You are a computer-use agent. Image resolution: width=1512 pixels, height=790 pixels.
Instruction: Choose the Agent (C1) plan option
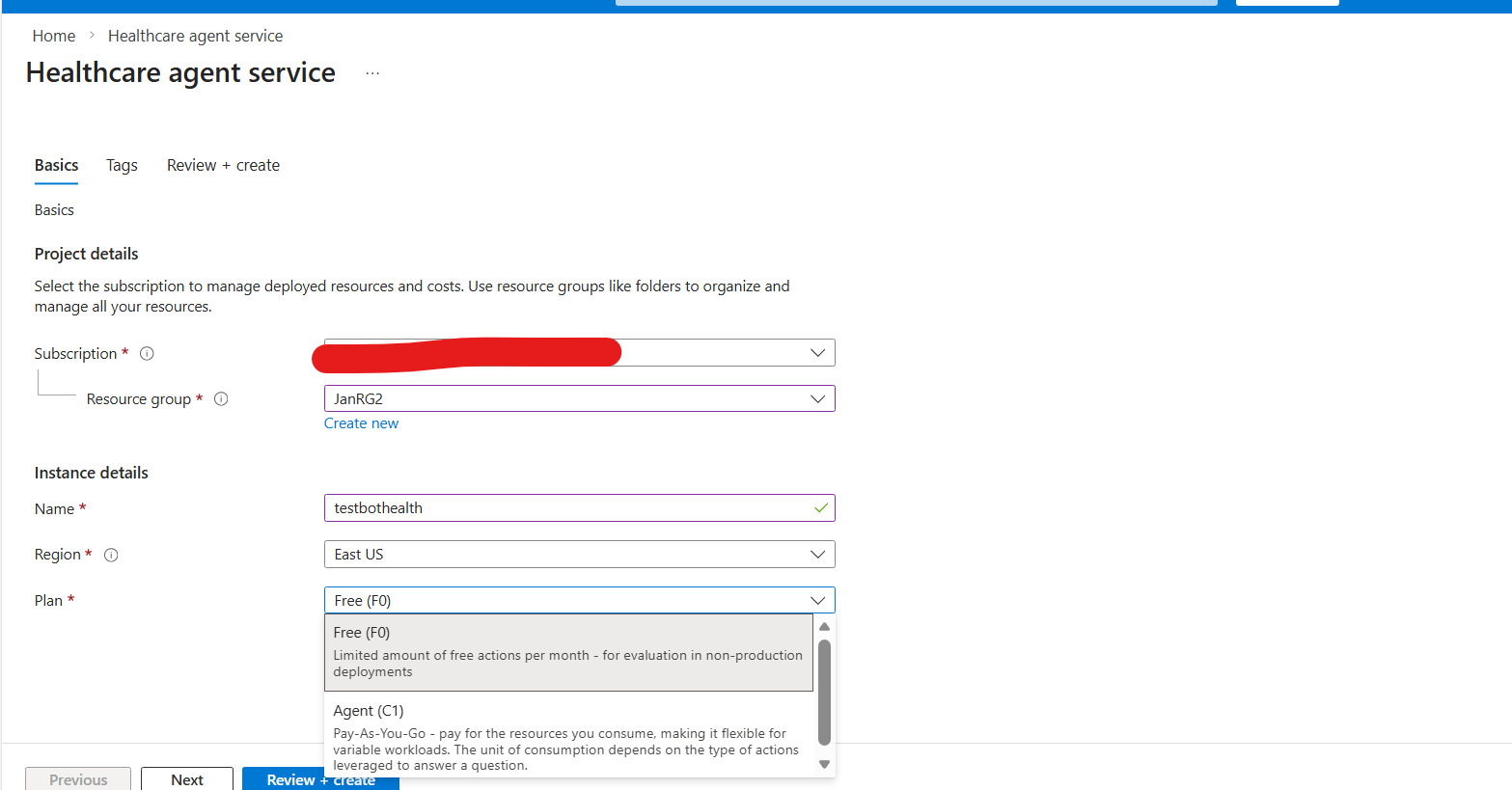pyautogui.click(x=568, y=737)
